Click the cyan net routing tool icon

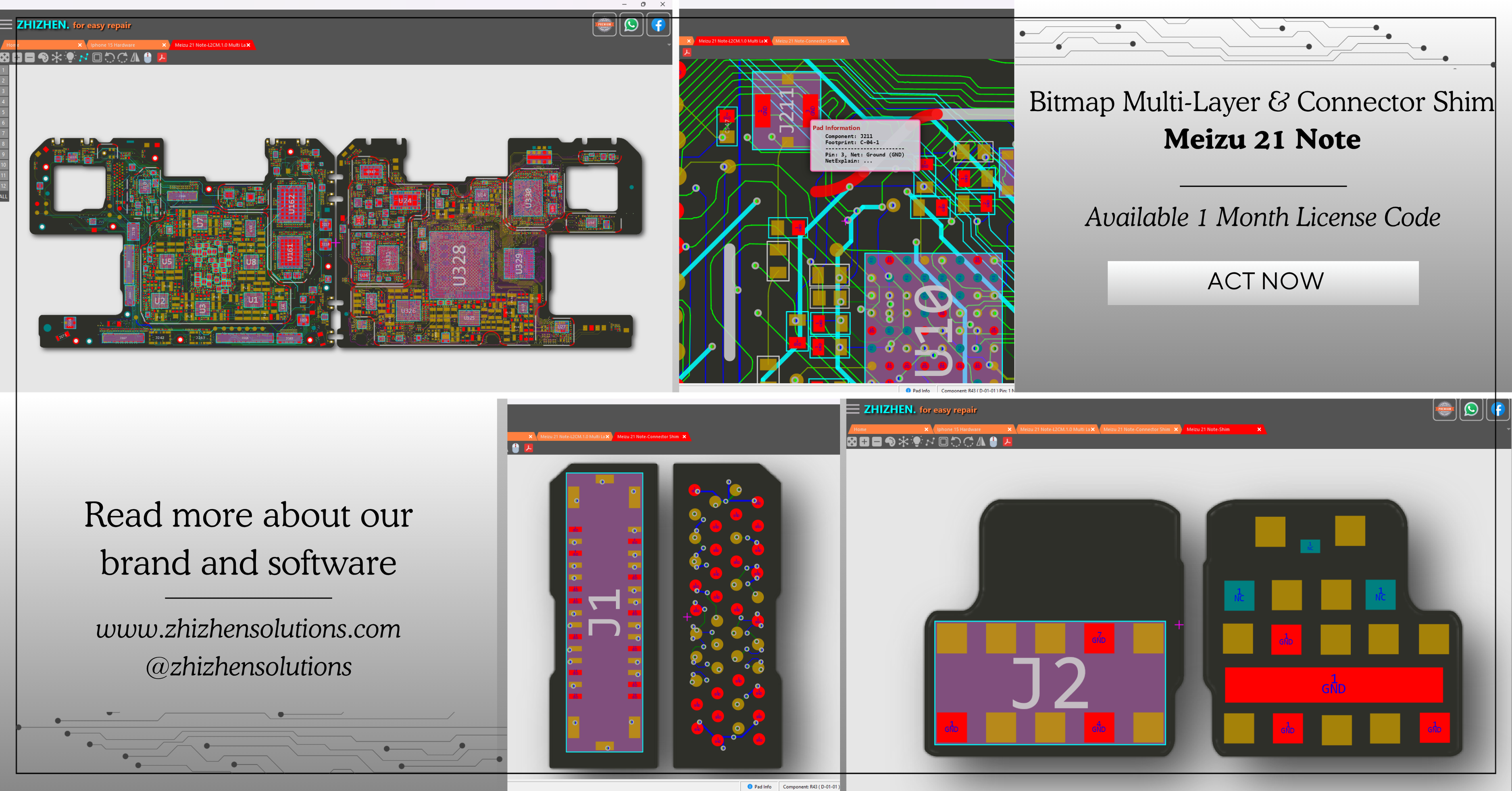point(83,58)
